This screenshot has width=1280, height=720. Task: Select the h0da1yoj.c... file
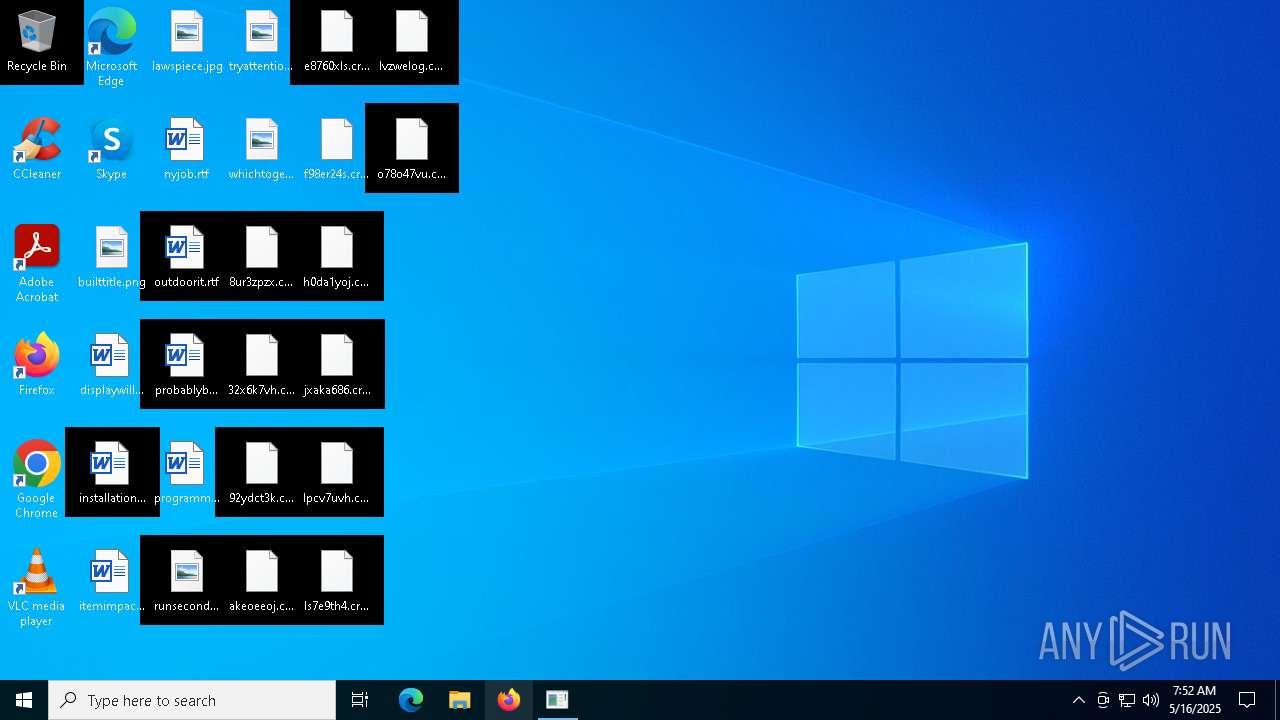click(337, 258)
